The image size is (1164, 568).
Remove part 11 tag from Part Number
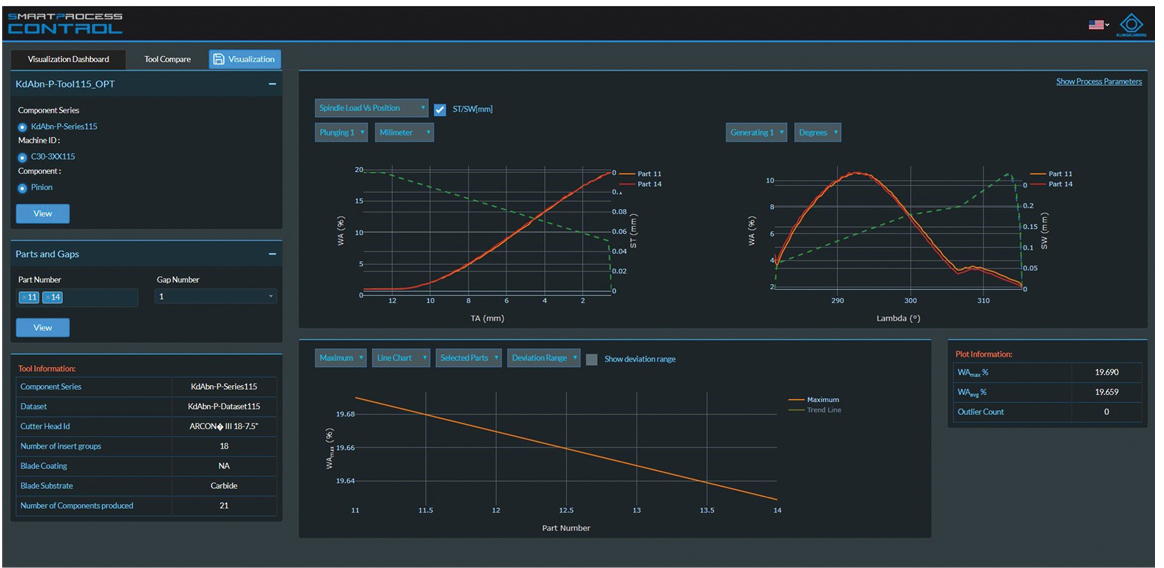[x=24, y=298]
